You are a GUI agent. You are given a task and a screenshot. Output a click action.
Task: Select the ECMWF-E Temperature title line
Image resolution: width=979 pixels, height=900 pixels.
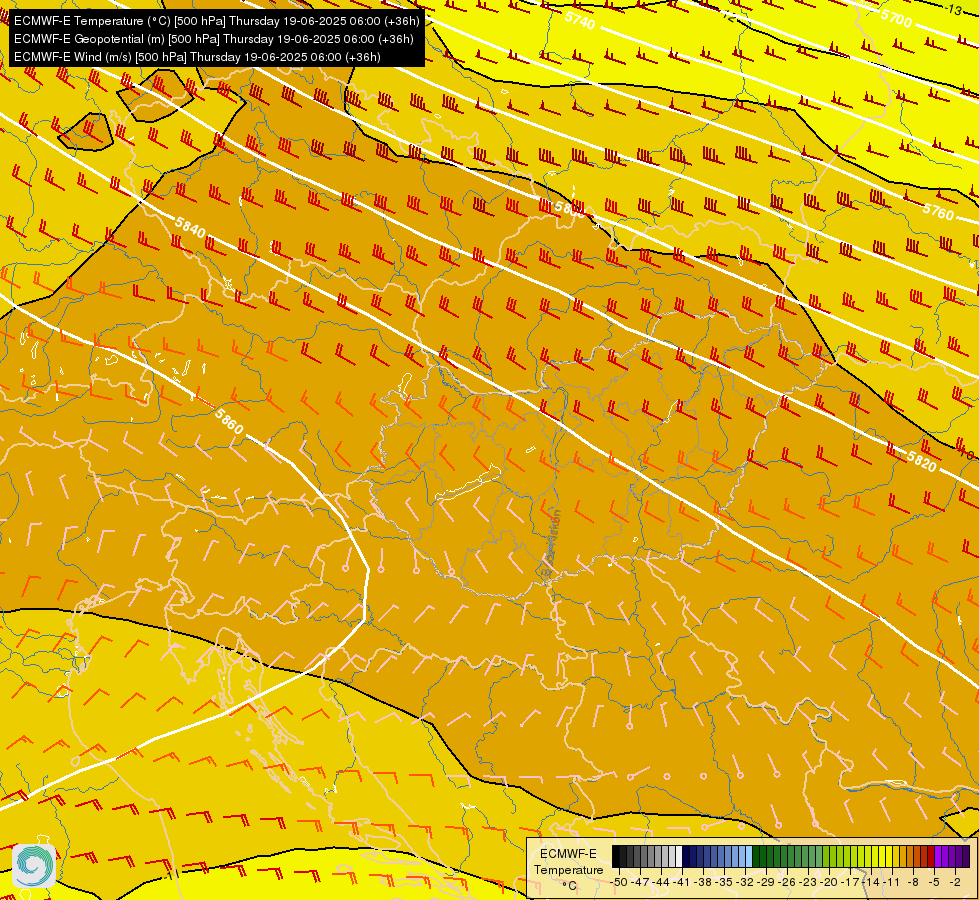[x=216, y=21]
